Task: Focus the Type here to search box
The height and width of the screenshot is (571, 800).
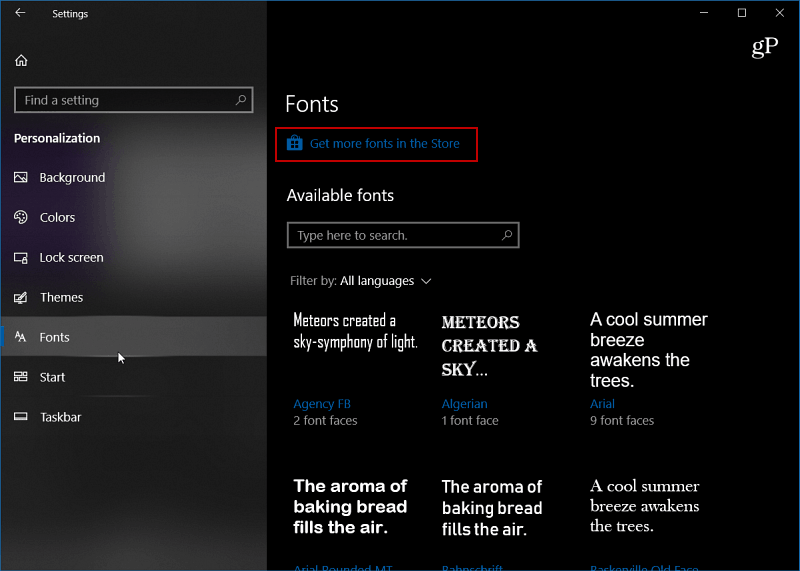Action: (x=403, y=235)
